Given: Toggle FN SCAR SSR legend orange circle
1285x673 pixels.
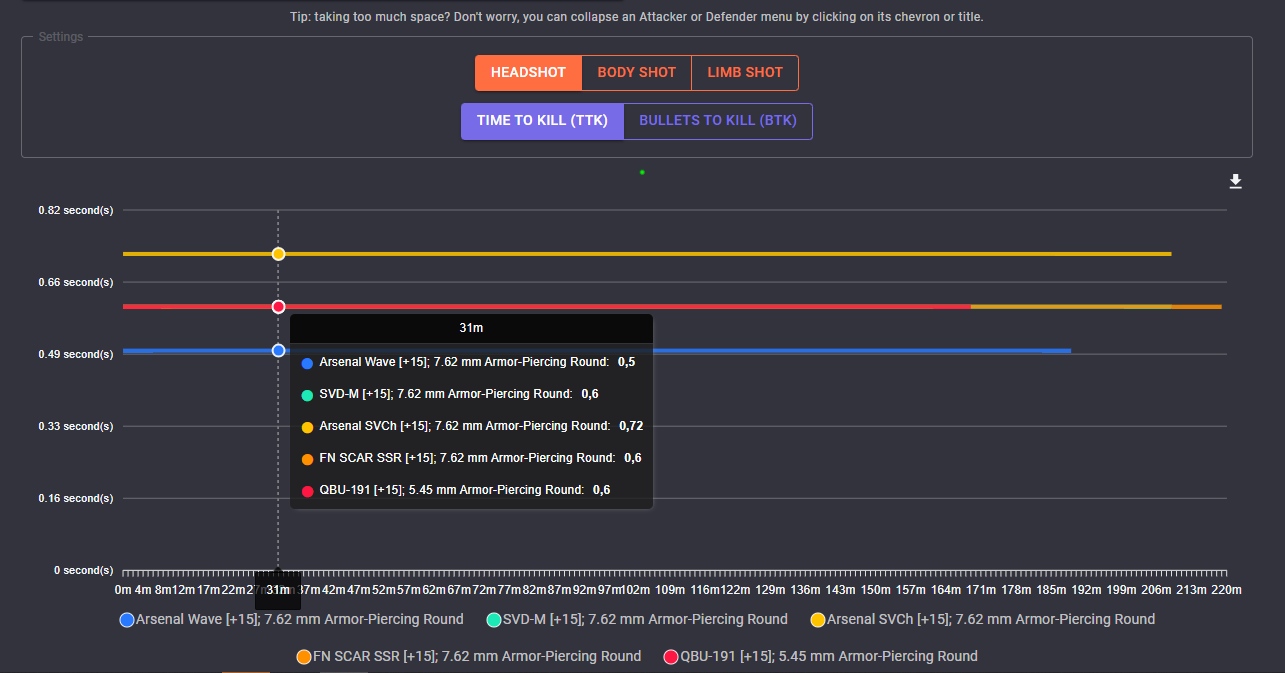Looking at the screenshot, I should click(x=304, y=657).
